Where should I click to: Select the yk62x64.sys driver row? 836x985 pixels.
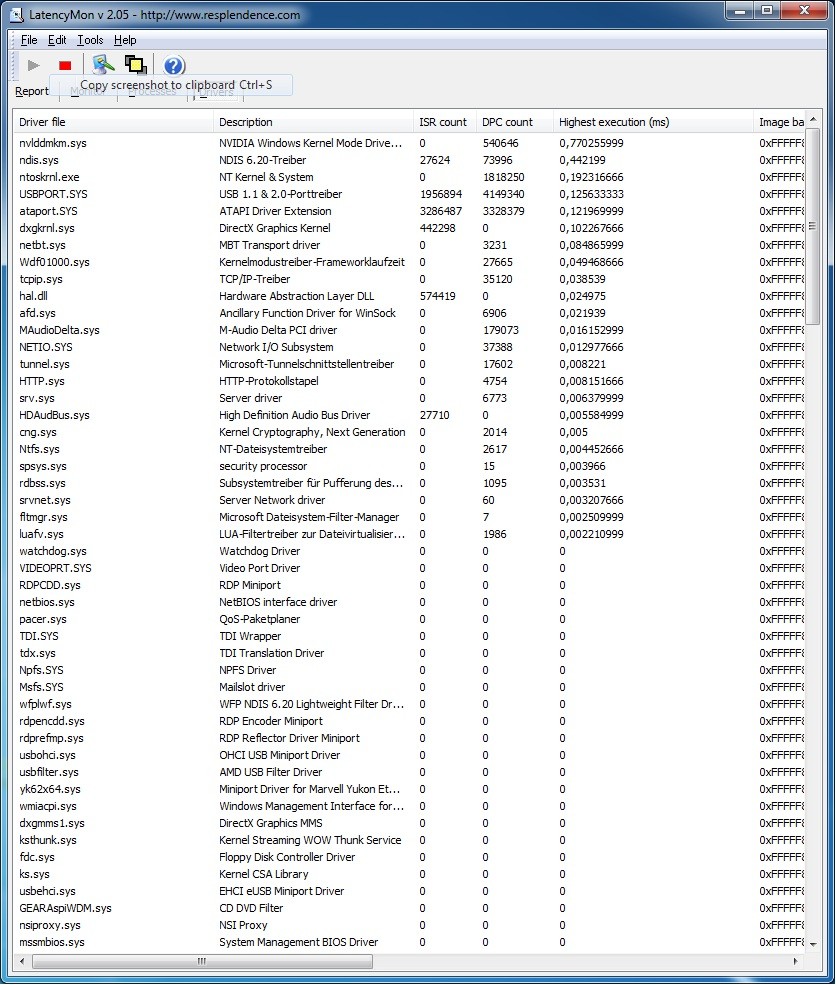coord(409,789)
